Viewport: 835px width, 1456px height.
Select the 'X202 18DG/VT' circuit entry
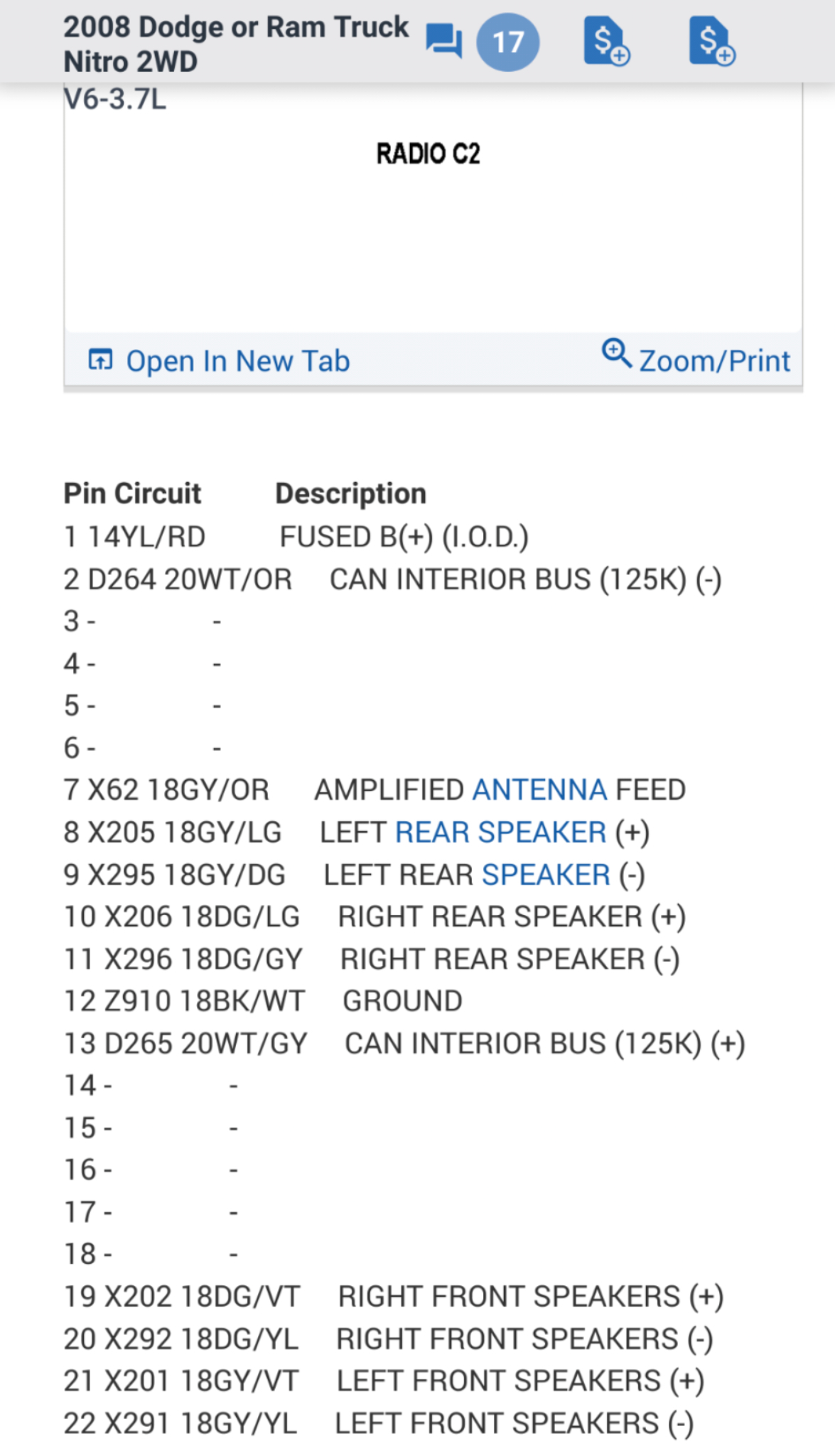point(202,1296)
